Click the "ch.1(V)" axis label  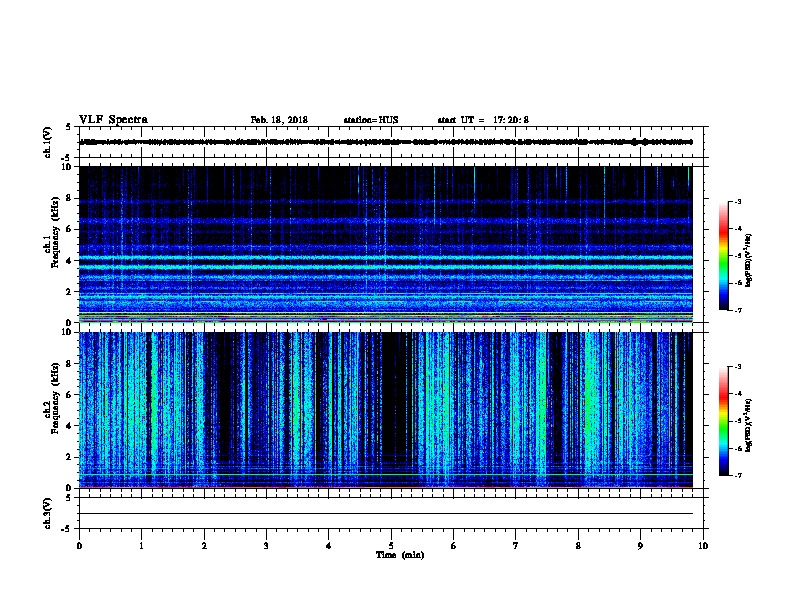tap(47, 142)
